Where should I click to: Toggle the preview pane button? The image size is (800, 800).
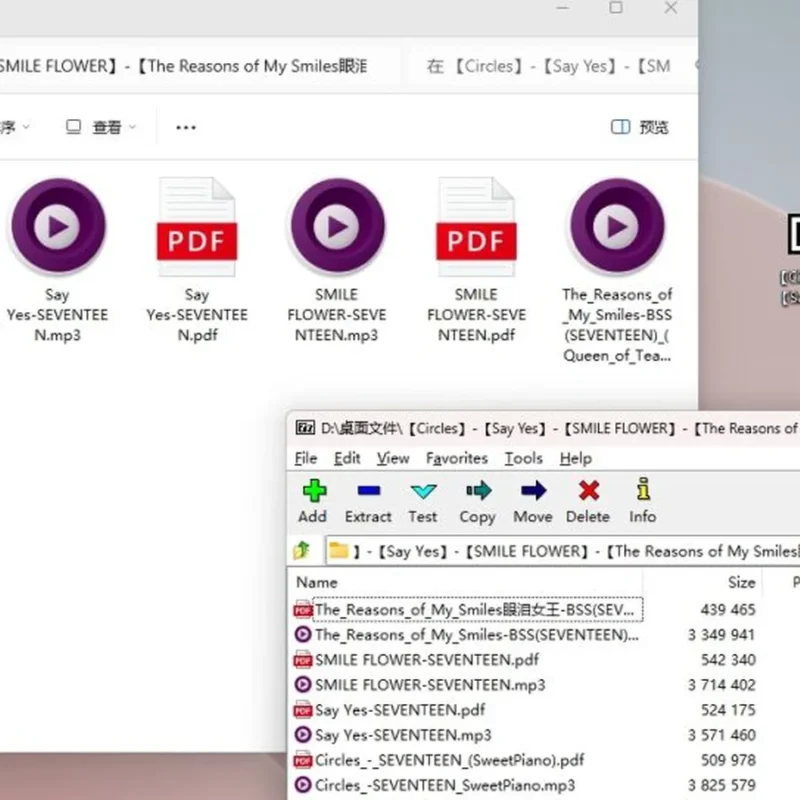click(x=640, y=127)
